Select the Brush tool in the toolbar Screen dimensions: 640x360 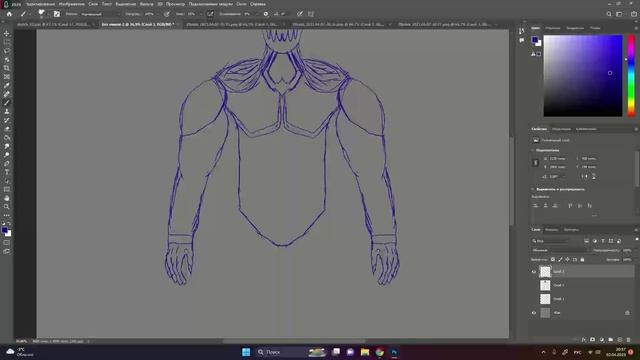(x=7, y=103)
